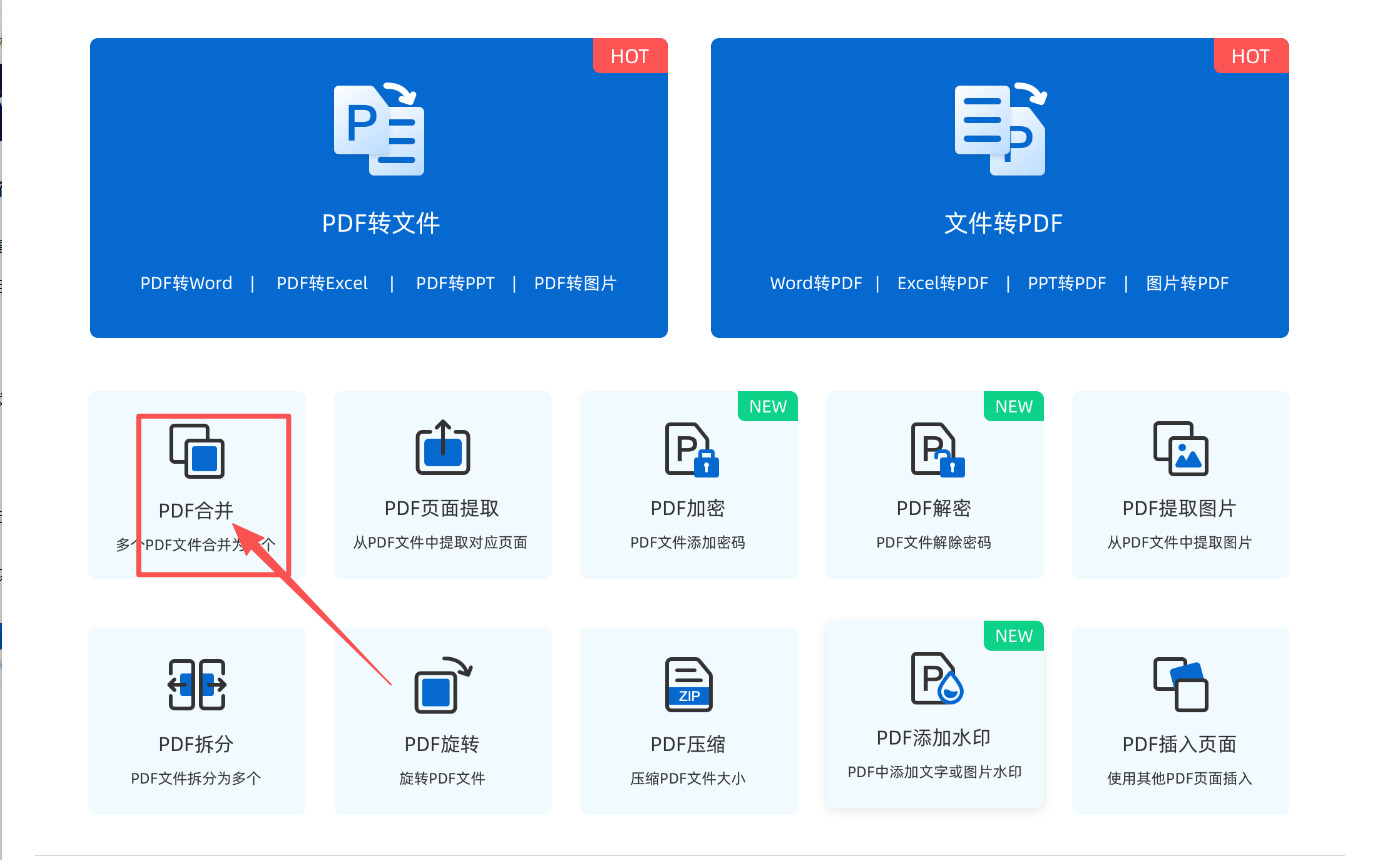Click NEW badge on PDF解密 card
Screen dimensions: 1375x860
[1014, 406]
